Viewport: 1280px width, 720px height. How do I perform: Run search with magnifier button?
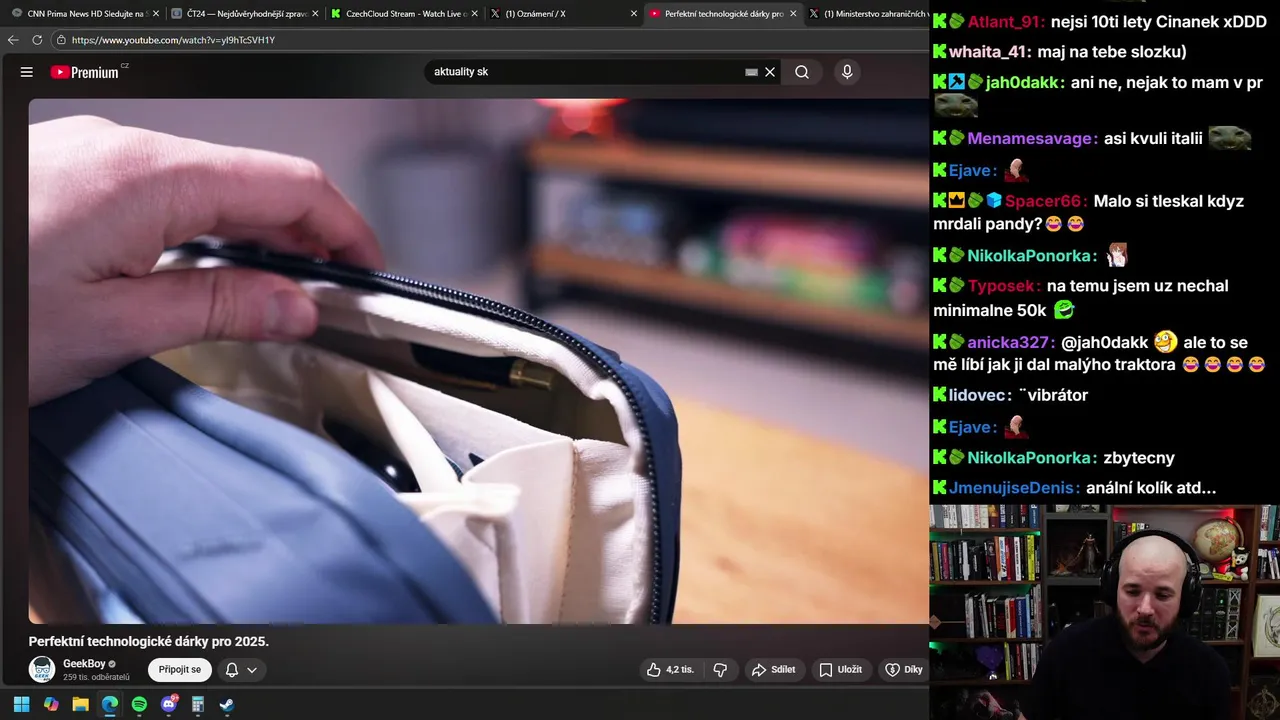tap(802, 72)
